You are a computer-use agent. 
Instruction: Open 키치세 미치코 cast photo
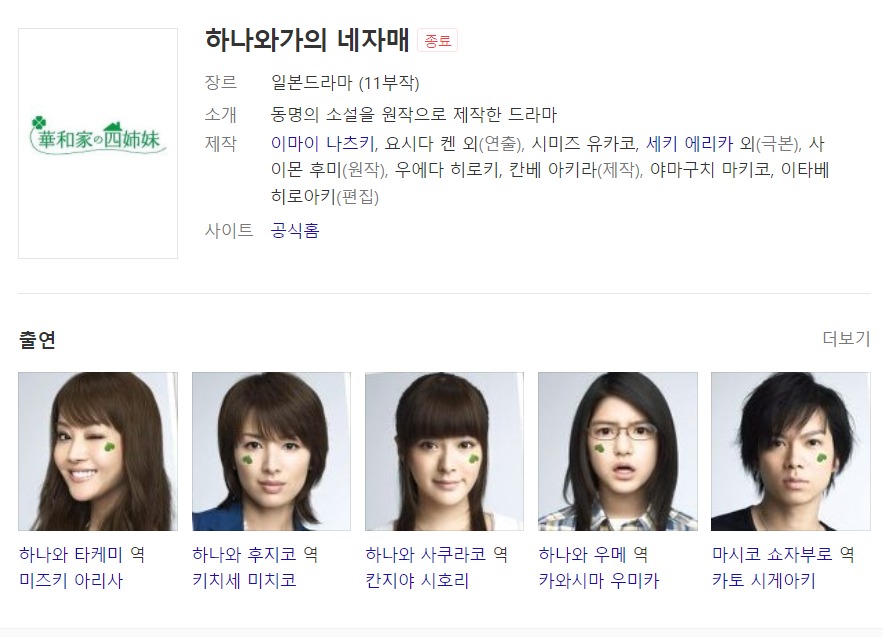(x=271, y=451)
